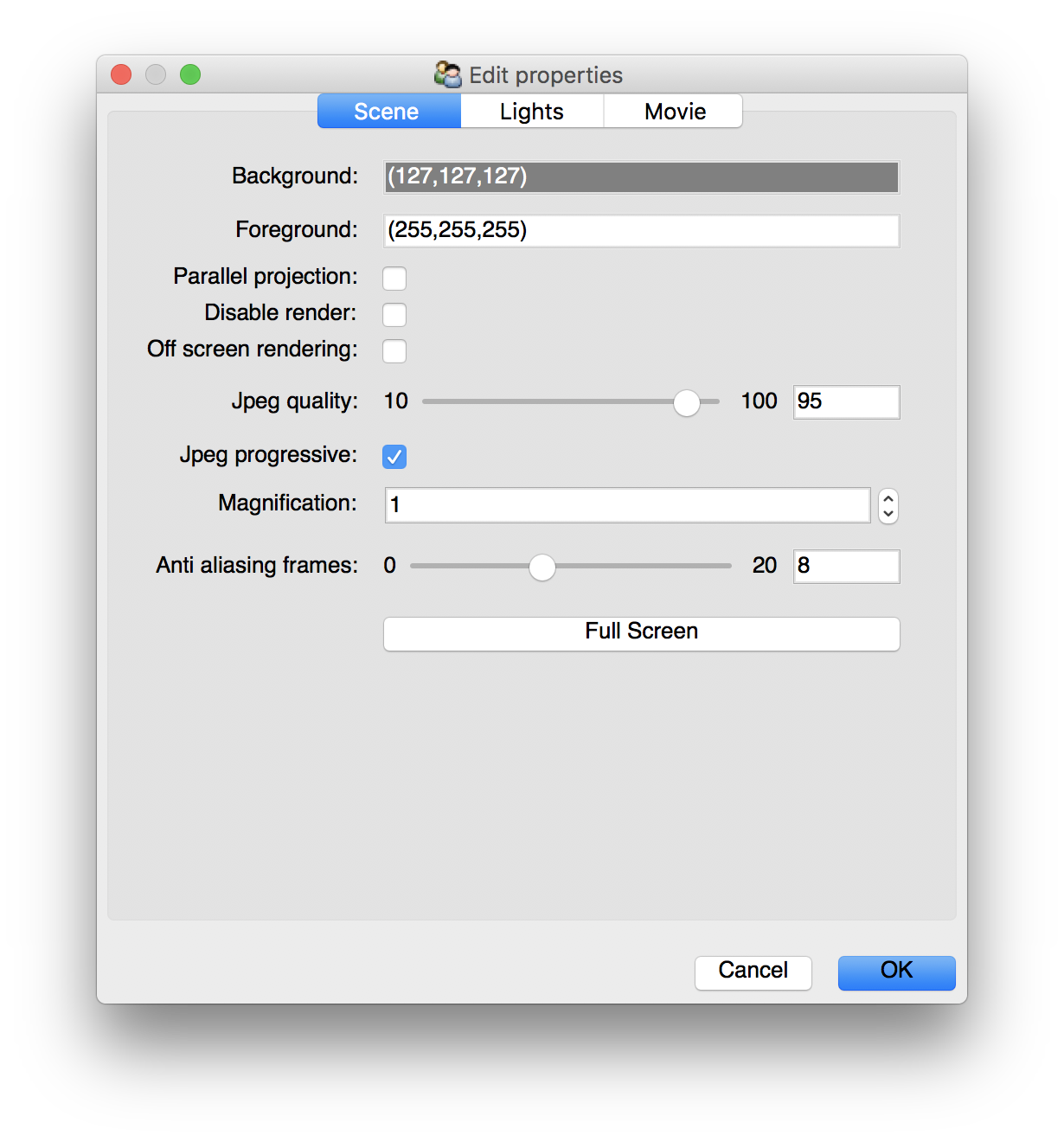The image size is (1064, 1142).
Task: Click the Off screen rendering: label
Action: [253, 349]
